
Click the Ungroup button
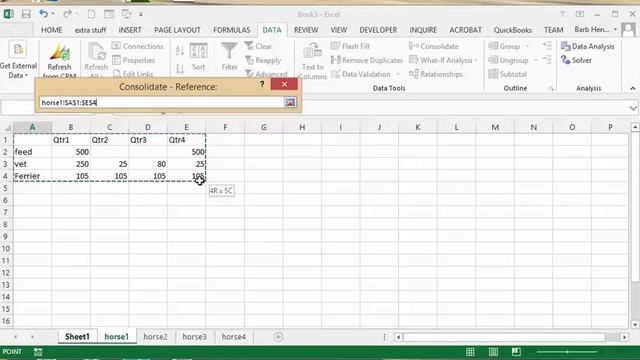click(x=509, y=60)
